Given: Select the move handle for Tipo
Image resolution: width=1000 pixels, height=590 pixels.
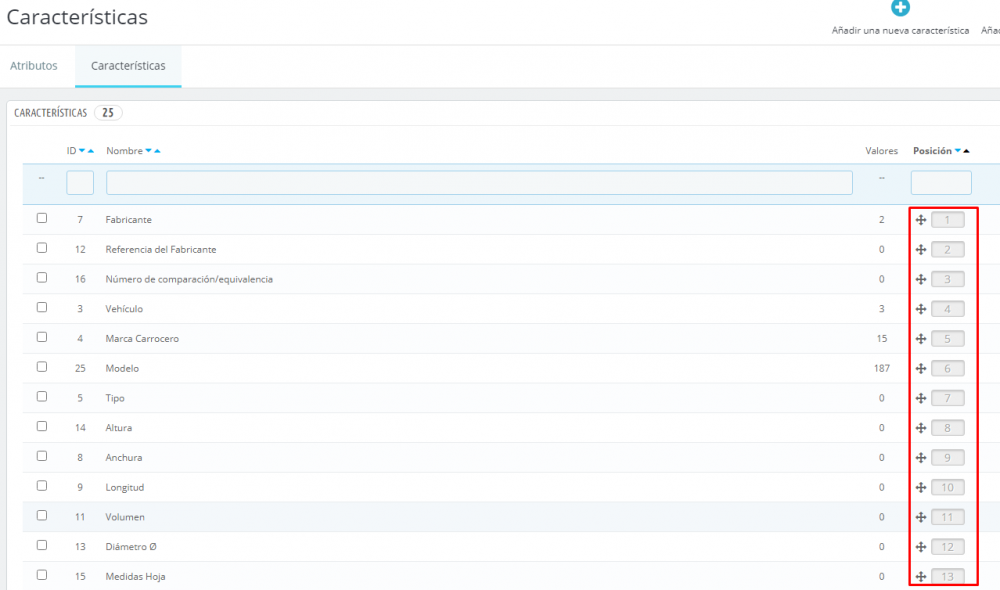Looking at the screenshot, I should coord(921,397).
